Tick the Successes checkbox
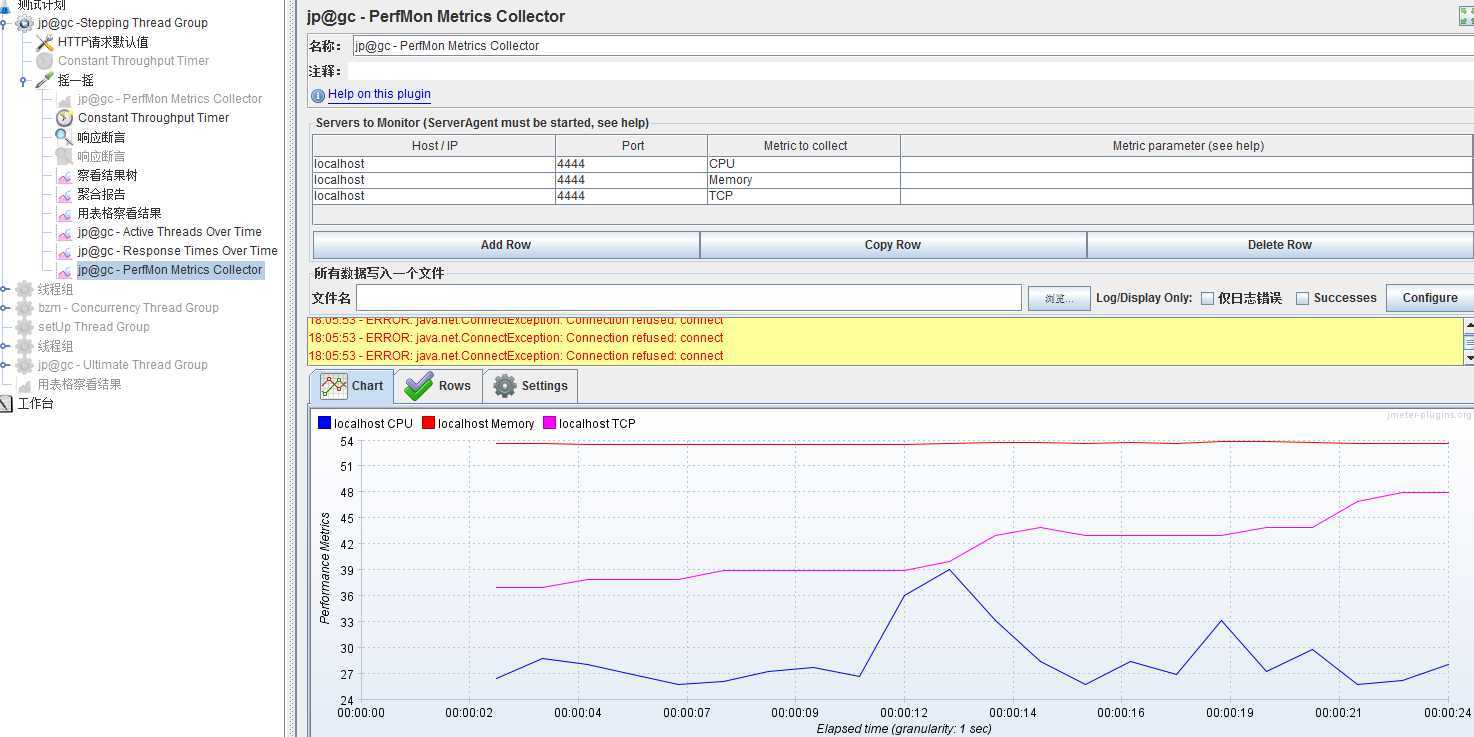1474x737 pixels. pyautogui.click(x=1302, y=298)
